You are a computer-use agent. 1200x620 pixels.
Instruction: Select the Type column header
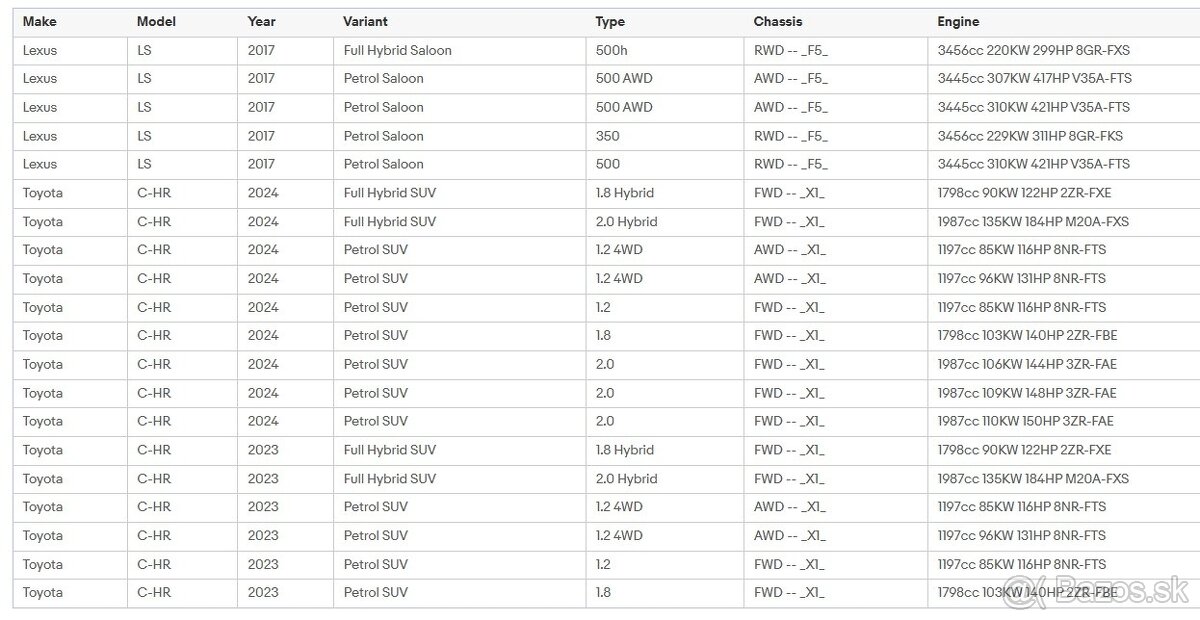610,21
